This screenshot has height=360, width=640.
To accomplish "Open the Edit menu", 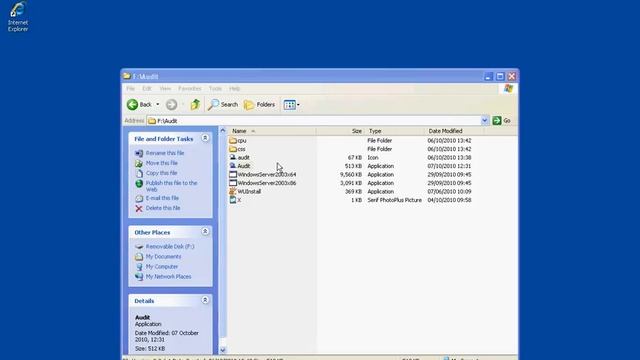I will [x=147, y=89].
